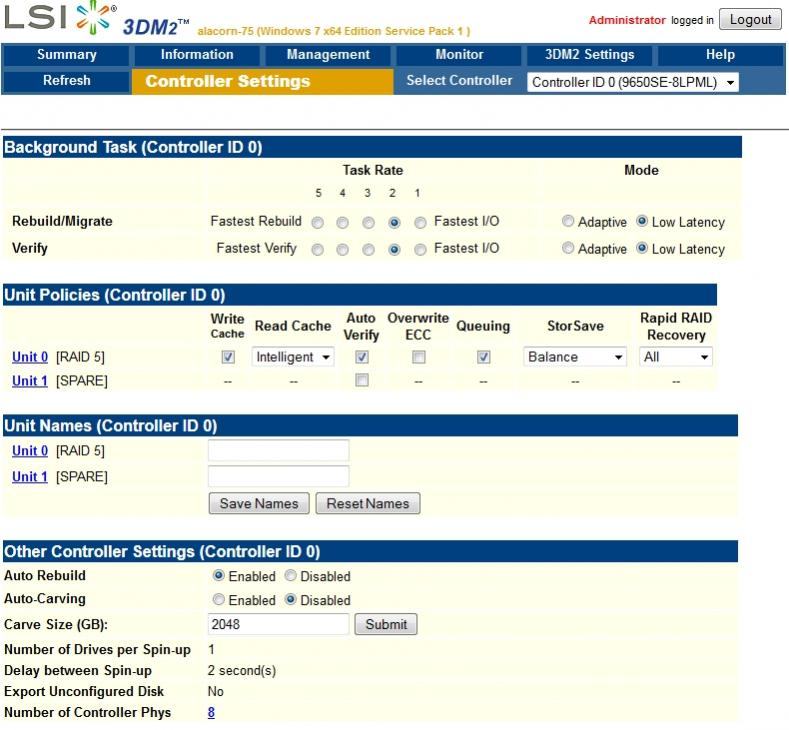
Task: Open the Management menu
Action: tap(328, 55)
